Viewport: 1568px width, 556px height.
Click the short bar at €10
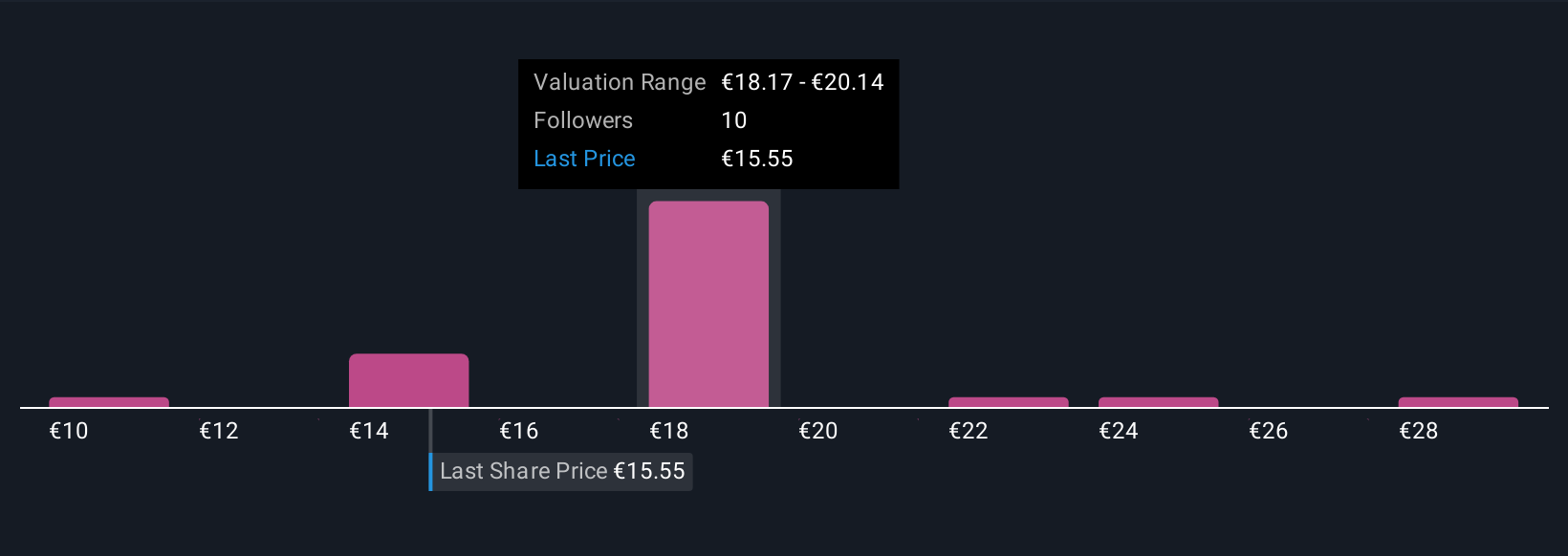click(109, 402)
